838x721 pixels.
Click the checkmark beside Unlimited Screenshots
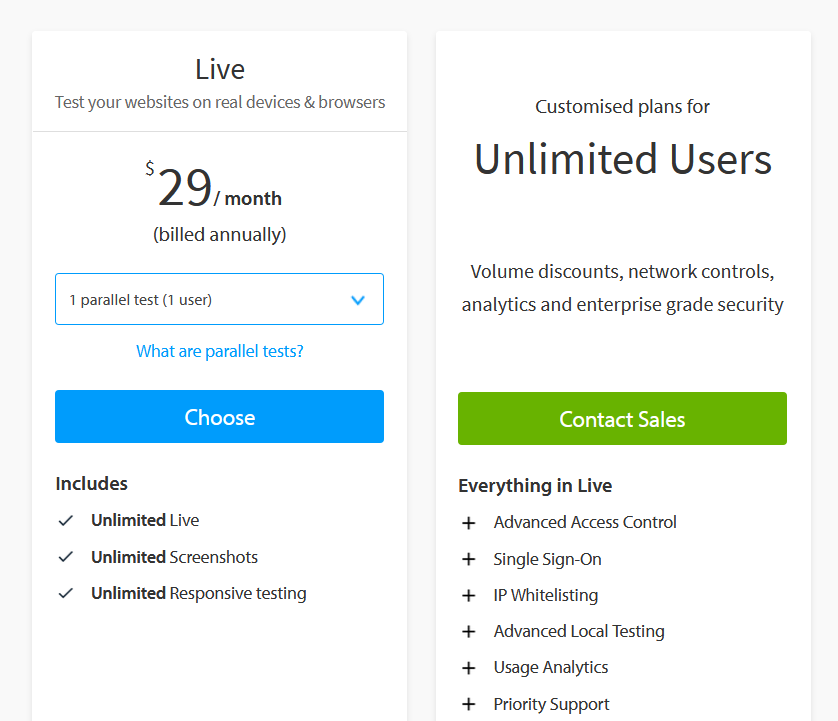[66, 557]
